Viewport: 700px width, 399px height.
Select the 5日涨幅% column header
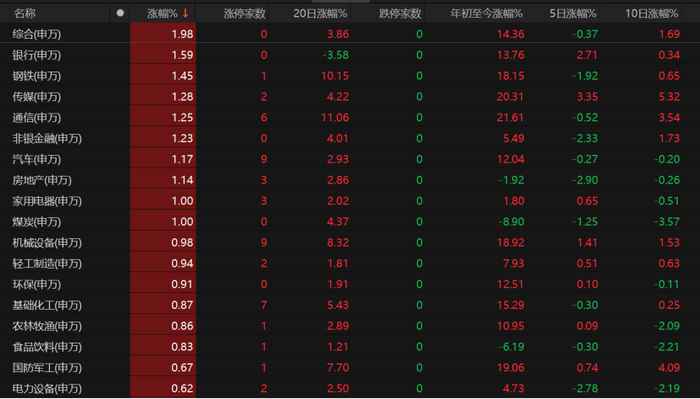point(573,14)
